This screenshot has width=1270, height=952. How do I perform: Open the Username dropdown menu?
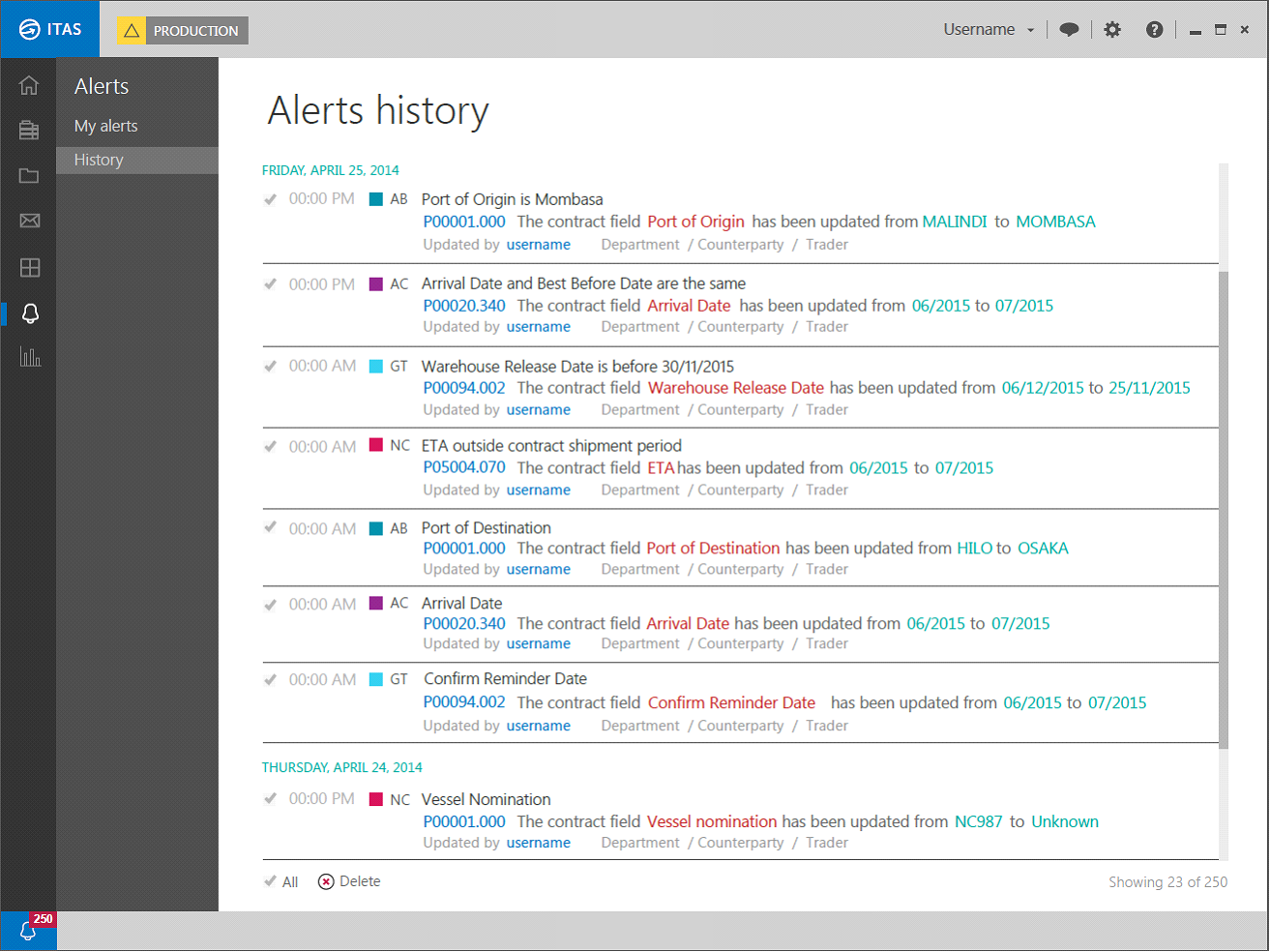tap(989, 30)
